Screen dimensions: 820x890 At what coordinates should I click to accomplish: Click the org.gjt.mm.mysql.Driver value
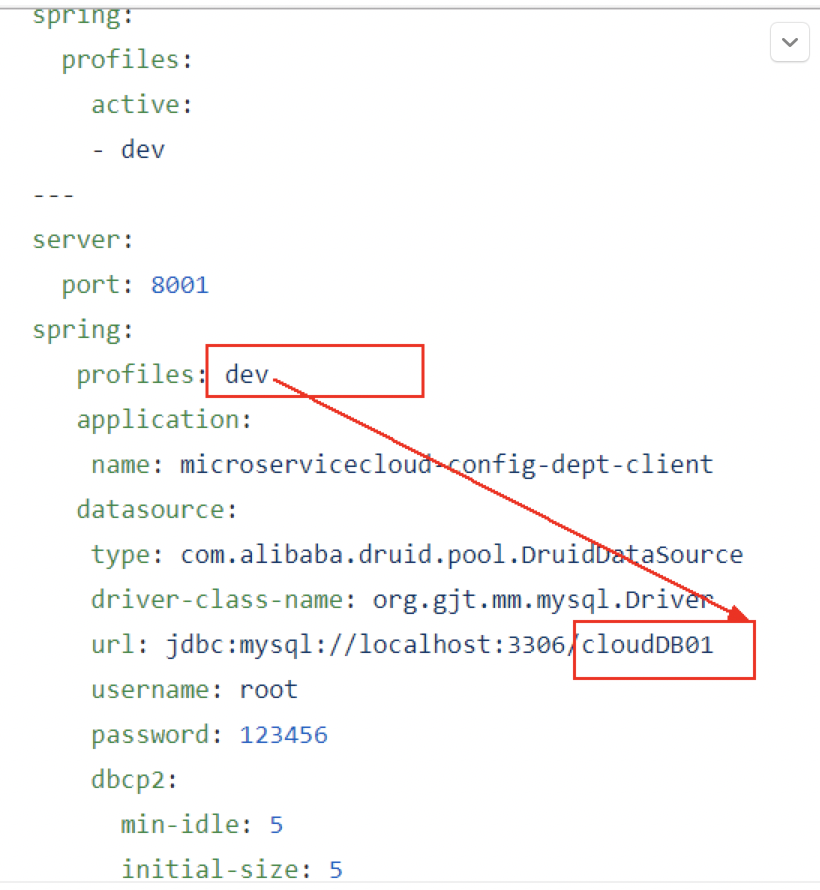(543, 600)
